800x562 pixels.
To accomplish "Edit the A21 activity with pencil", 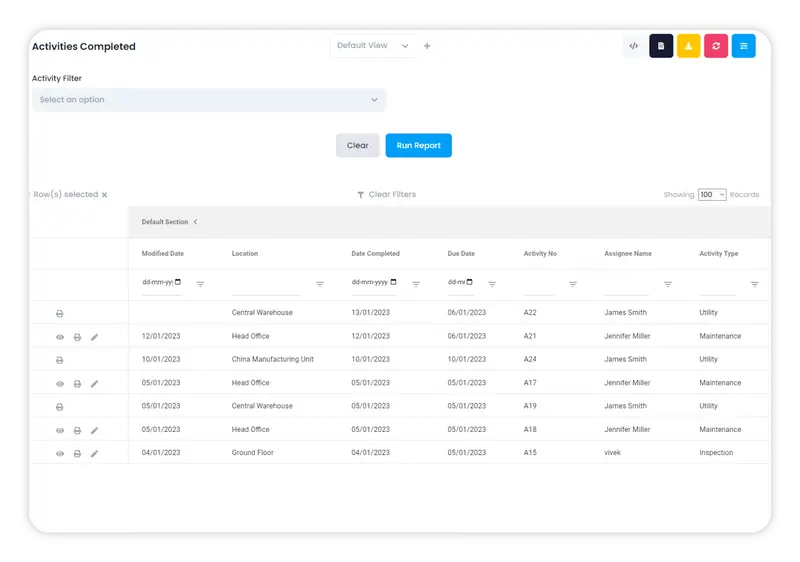I will coord(94,337).
